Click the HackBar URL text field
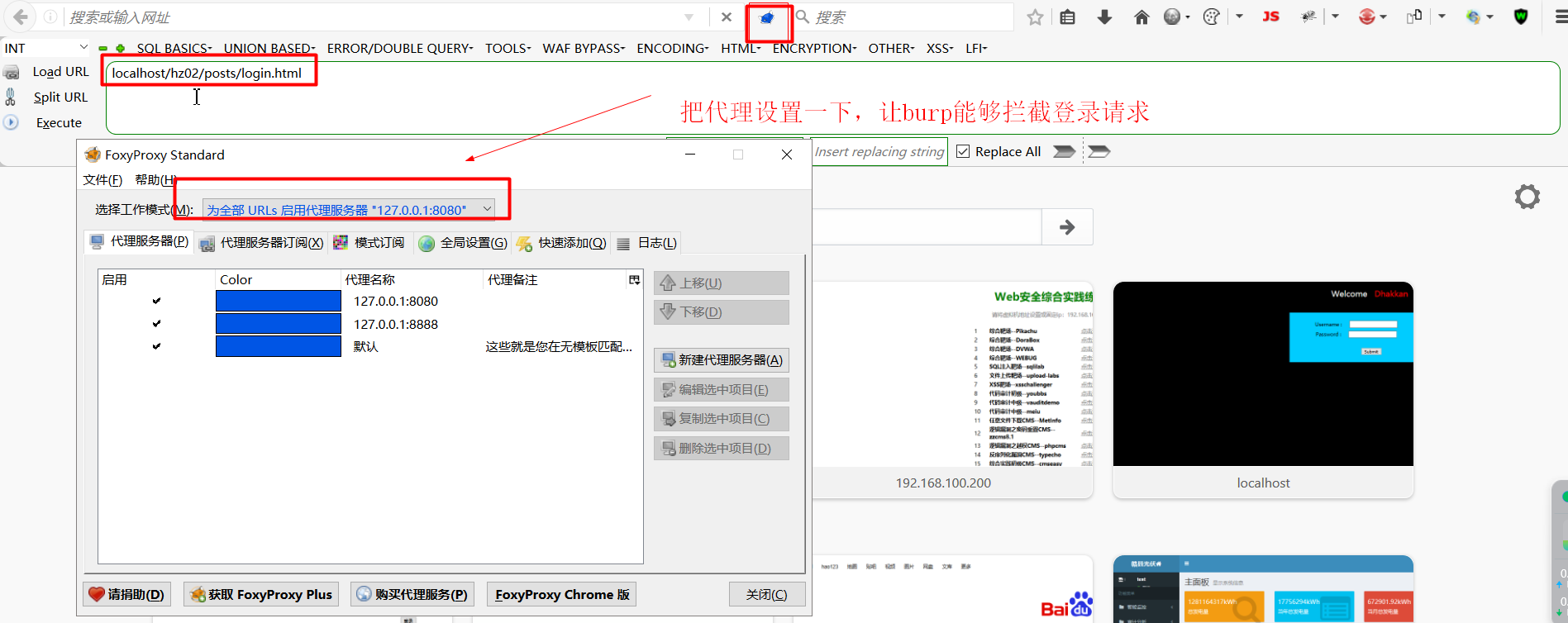 point(832,97)
